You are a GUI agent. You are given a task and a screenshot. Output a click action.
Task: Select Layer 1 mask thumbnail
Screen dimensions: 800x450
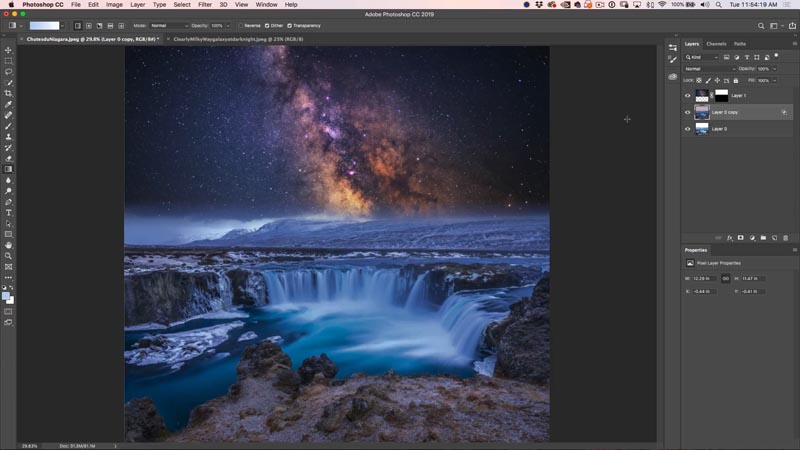pos(721,95)
